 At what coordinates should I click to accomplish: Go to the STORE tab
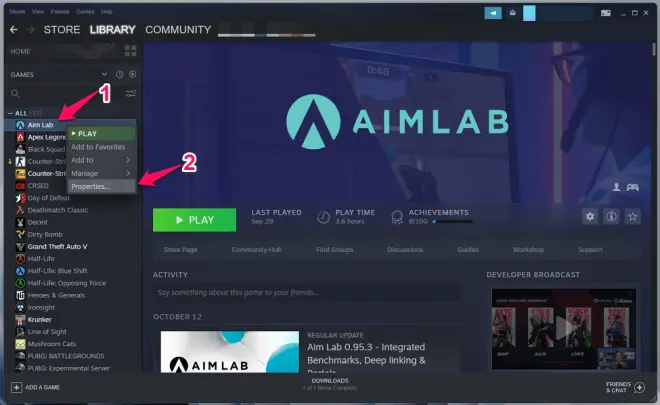tap(62, 29)
